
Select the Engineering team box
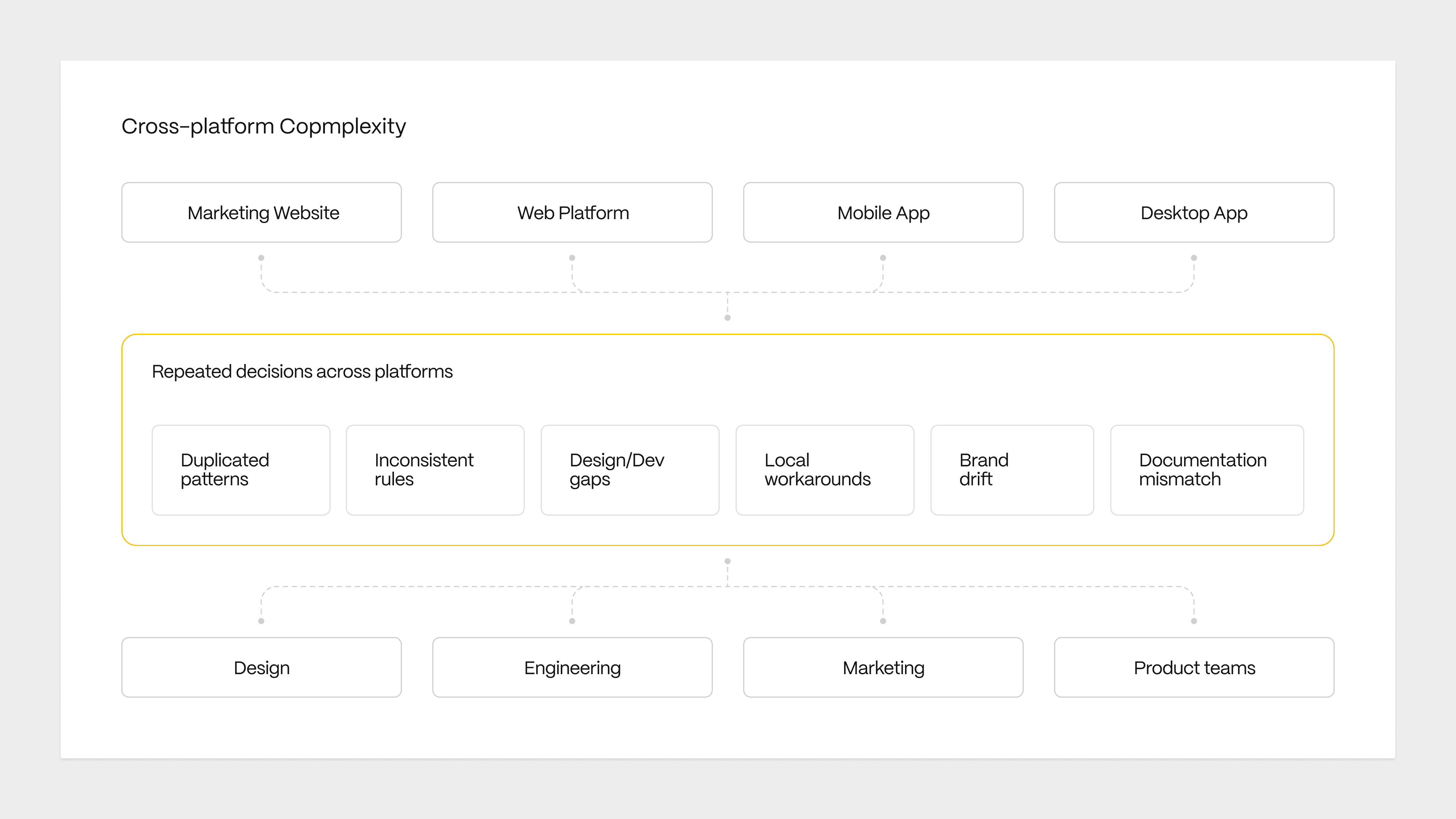(572, 667)
